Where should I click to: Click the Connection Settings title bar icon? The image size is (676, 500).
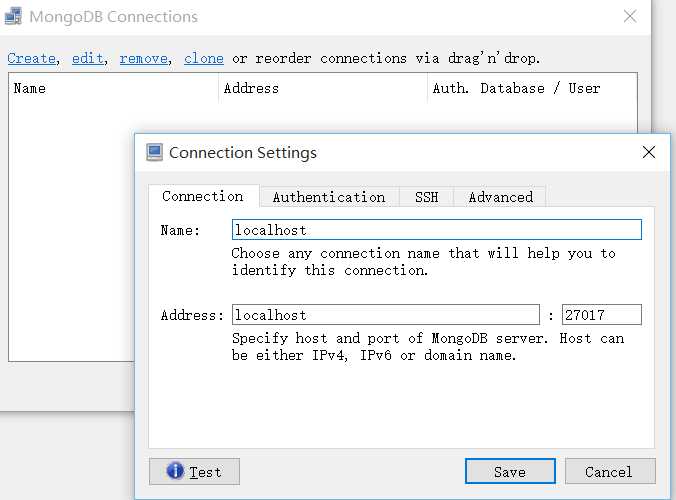point(154,152)
